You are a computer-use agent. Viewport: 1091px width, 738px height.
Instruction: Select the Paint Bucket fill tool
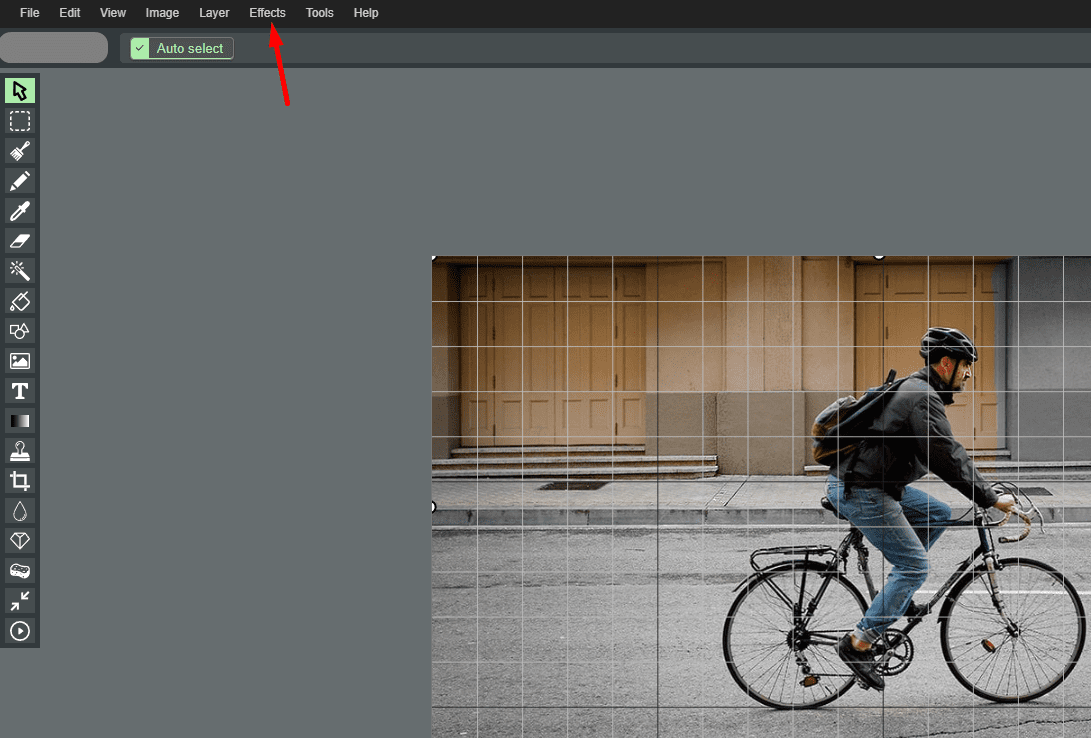coord(20,301)
